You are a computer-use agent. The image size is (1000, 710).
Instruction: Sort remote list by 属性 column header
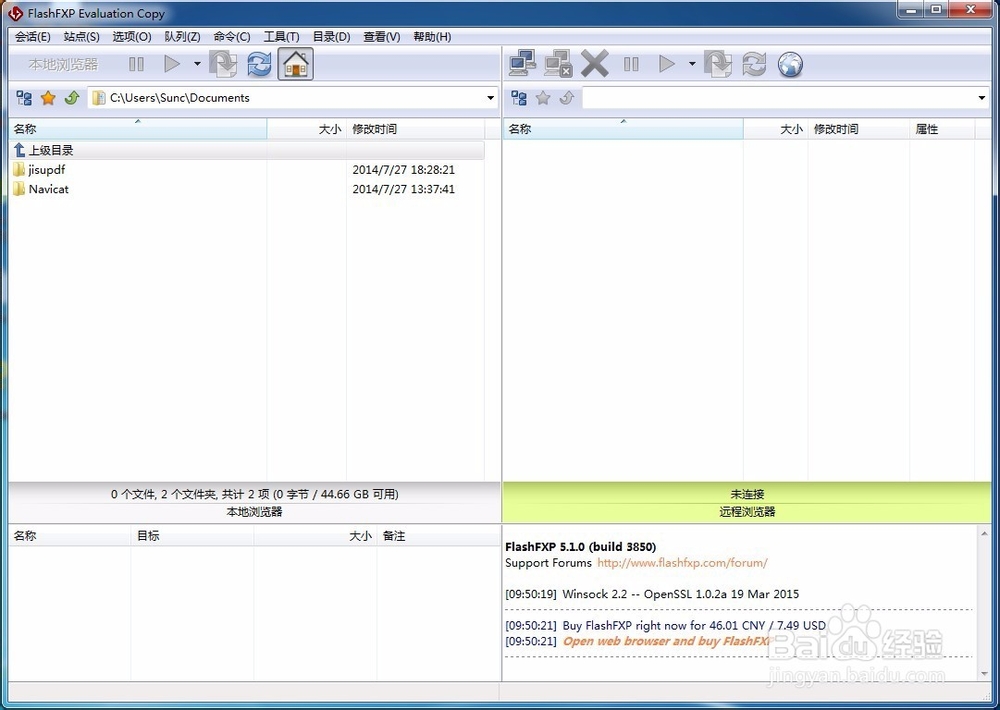[x=943, y=129]
